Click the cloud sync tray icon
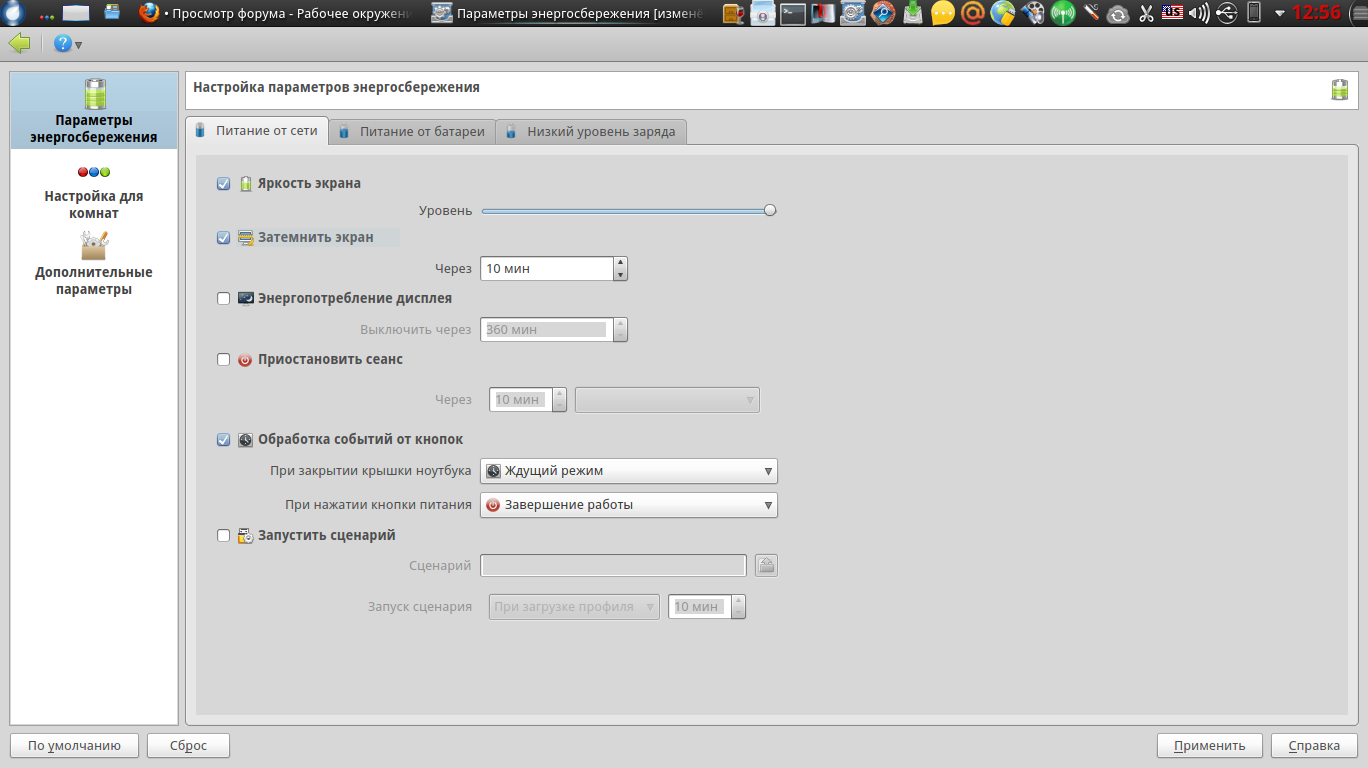This screenshot has height=768, width=1368. click(1119, 13)
